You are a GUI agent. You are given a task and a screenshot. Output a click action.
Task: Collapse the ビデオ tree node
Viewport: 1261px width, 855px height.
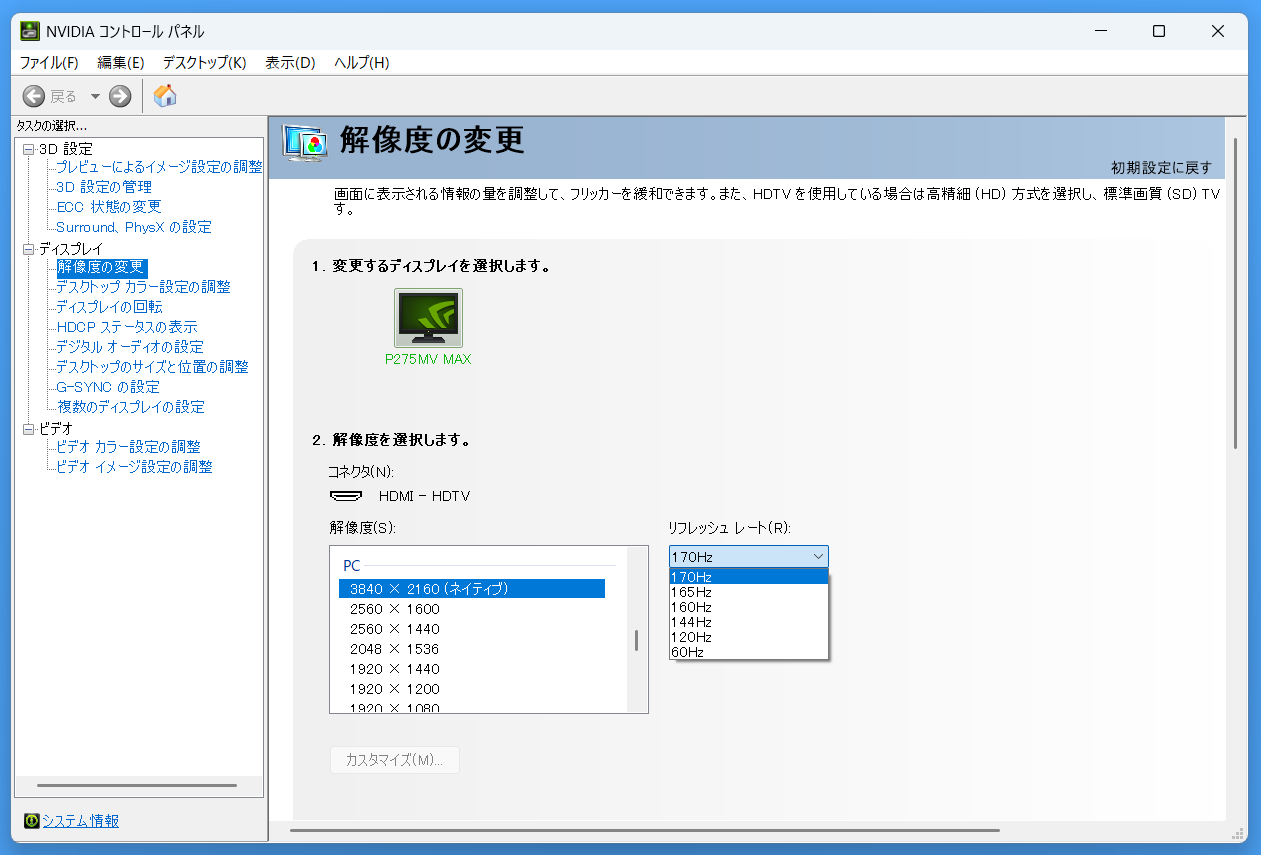pyautogui.click(x=28, y=429)
